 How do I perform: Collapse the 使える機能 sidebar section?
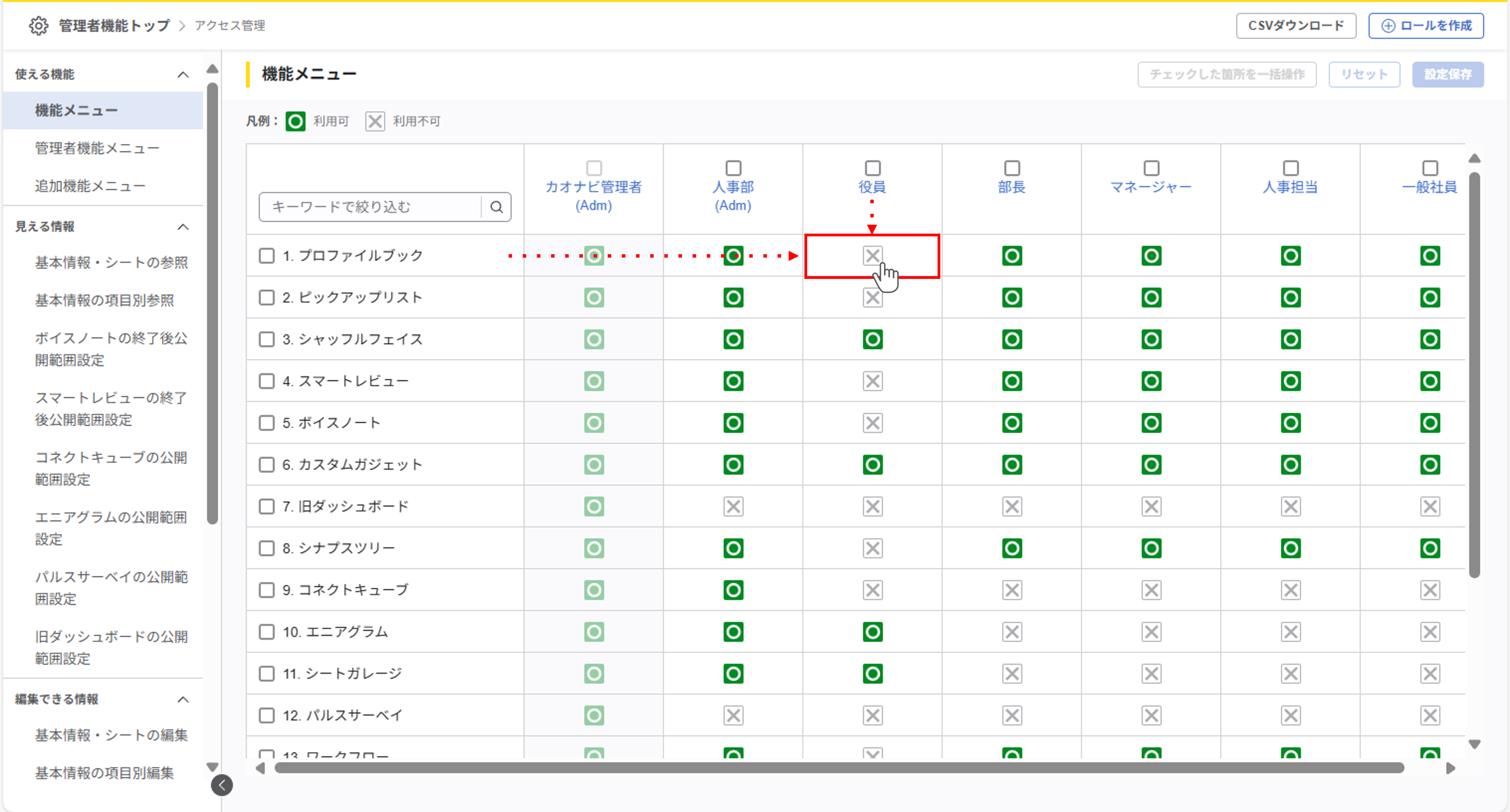click(183, 74)
